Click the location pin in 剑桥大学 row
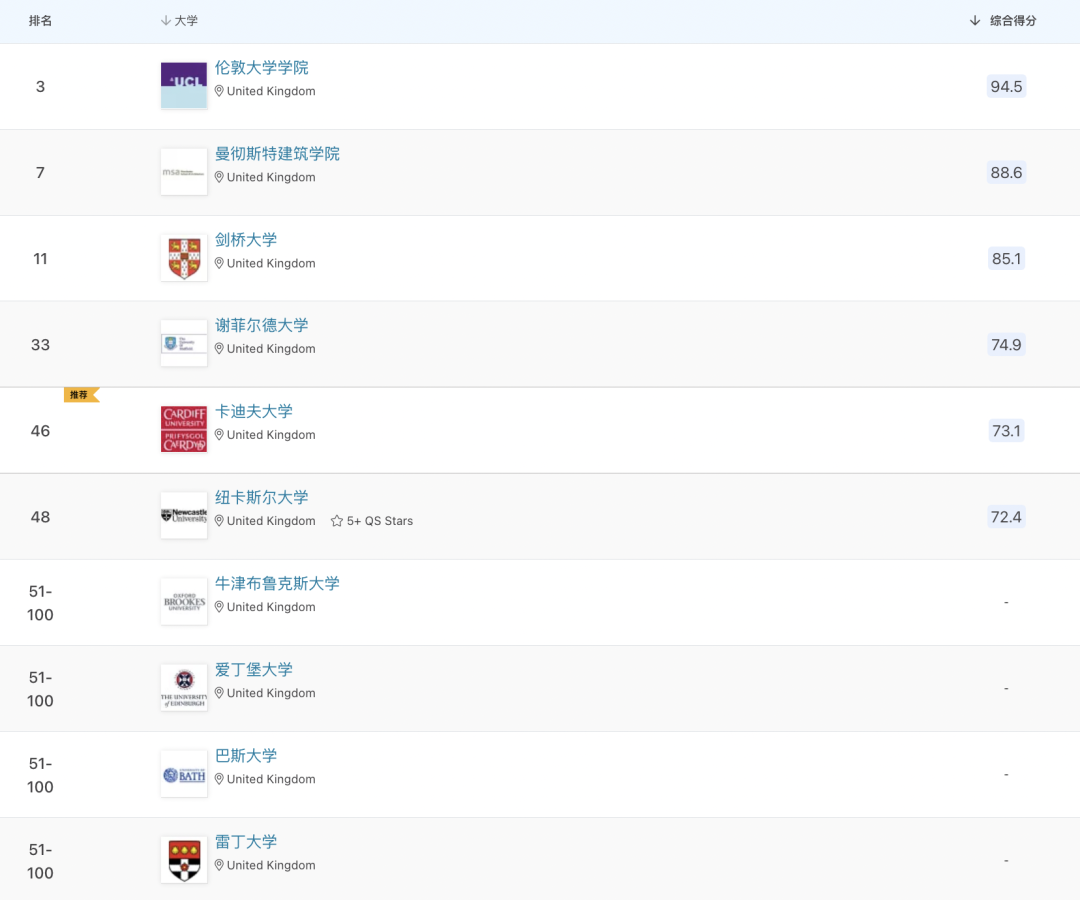 (x=219, y=263)
